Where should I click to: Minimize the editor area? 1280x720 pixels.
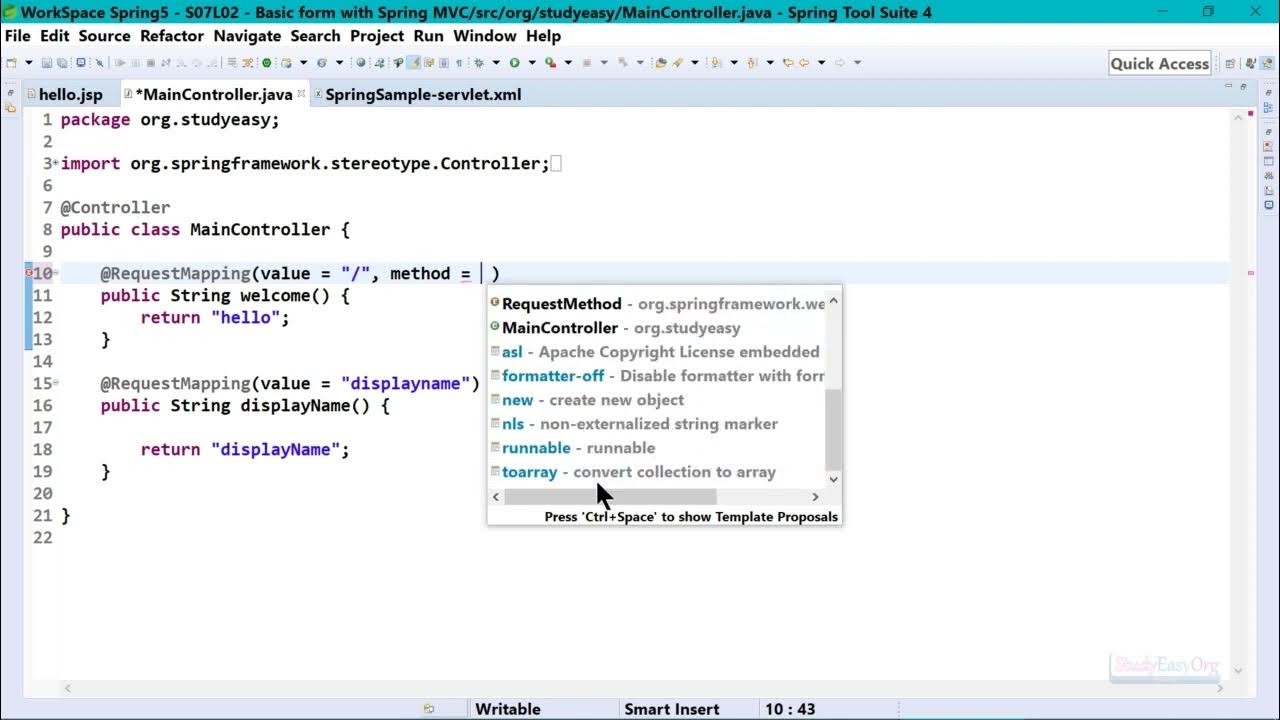tap(1229, 88)
